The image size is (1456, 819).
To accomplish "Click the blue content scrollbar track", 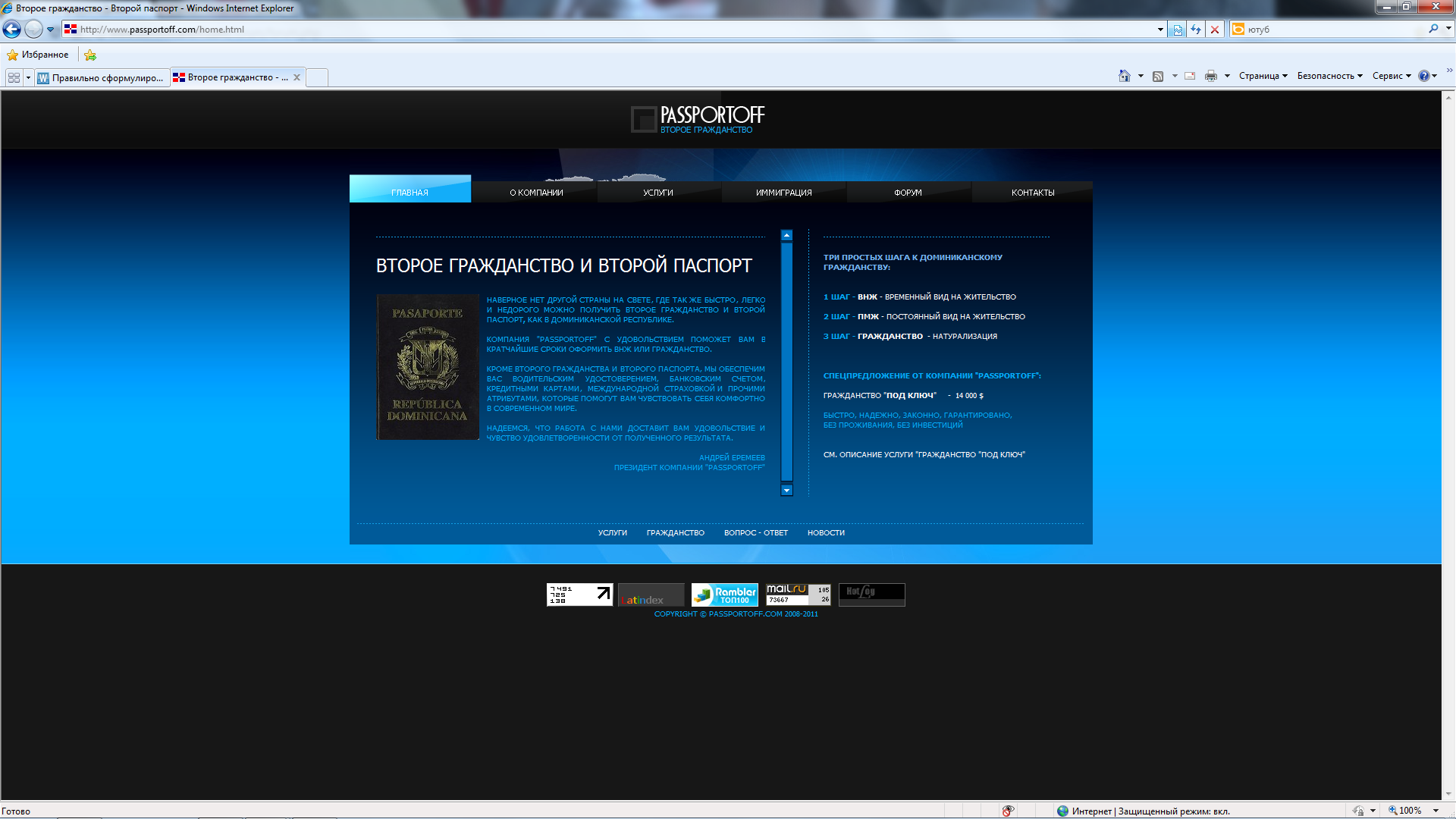I will point(786,362).
